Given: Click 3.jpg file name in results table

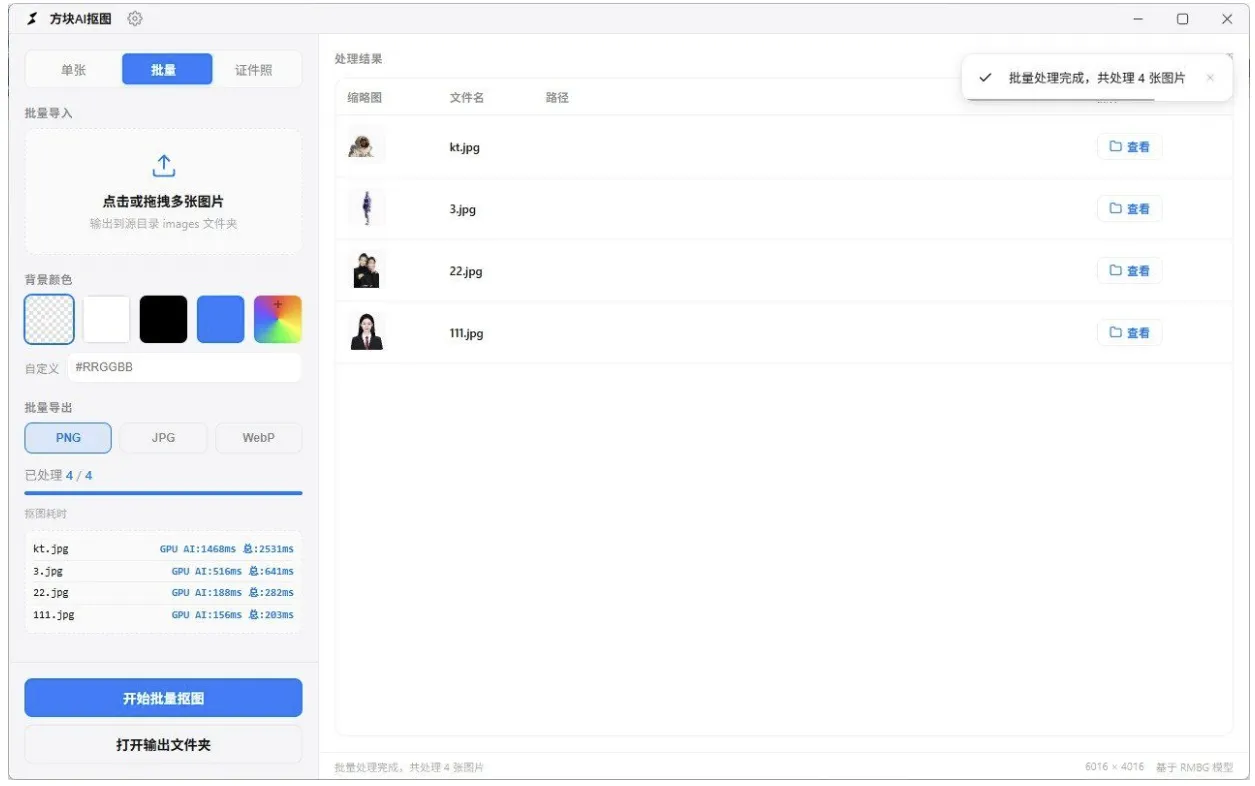Looking at the screenshot, I should pos(462,210).
